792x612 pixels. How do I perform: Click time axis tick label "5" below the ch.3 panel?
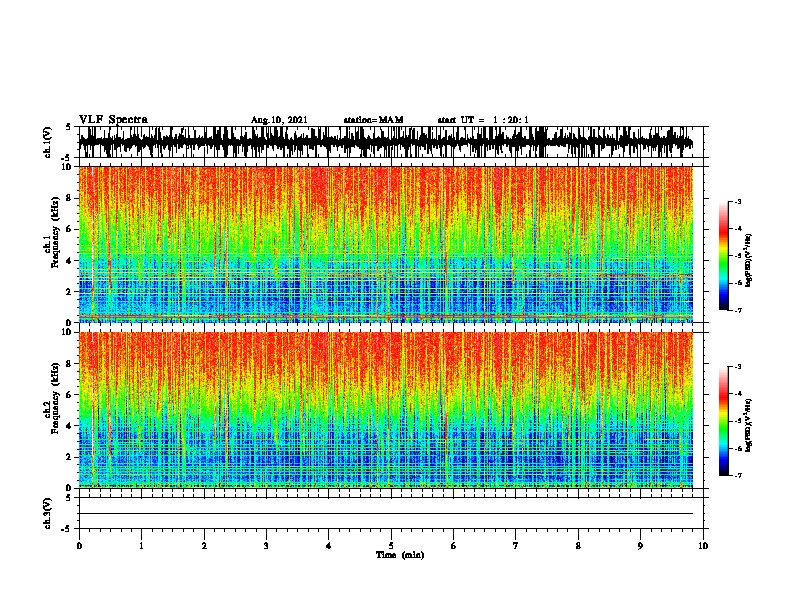[x=391, y=546]
